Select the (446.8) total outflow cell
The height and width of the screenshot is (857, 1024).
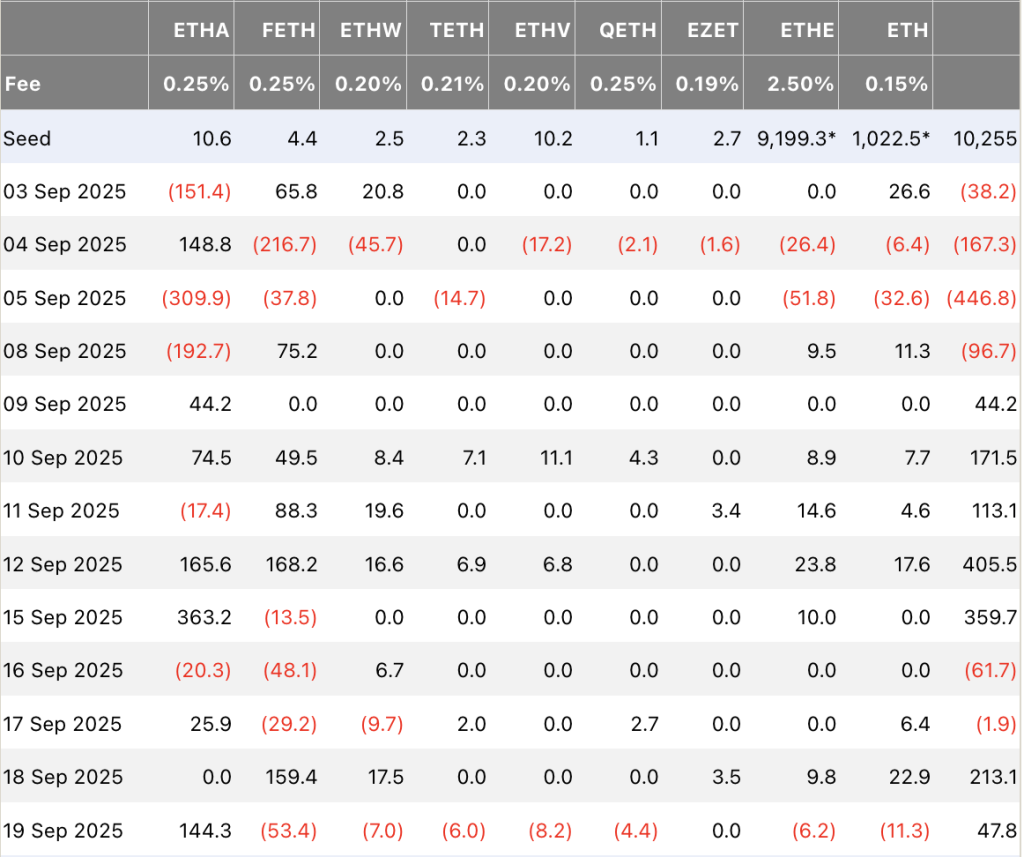tap(982, 298)
